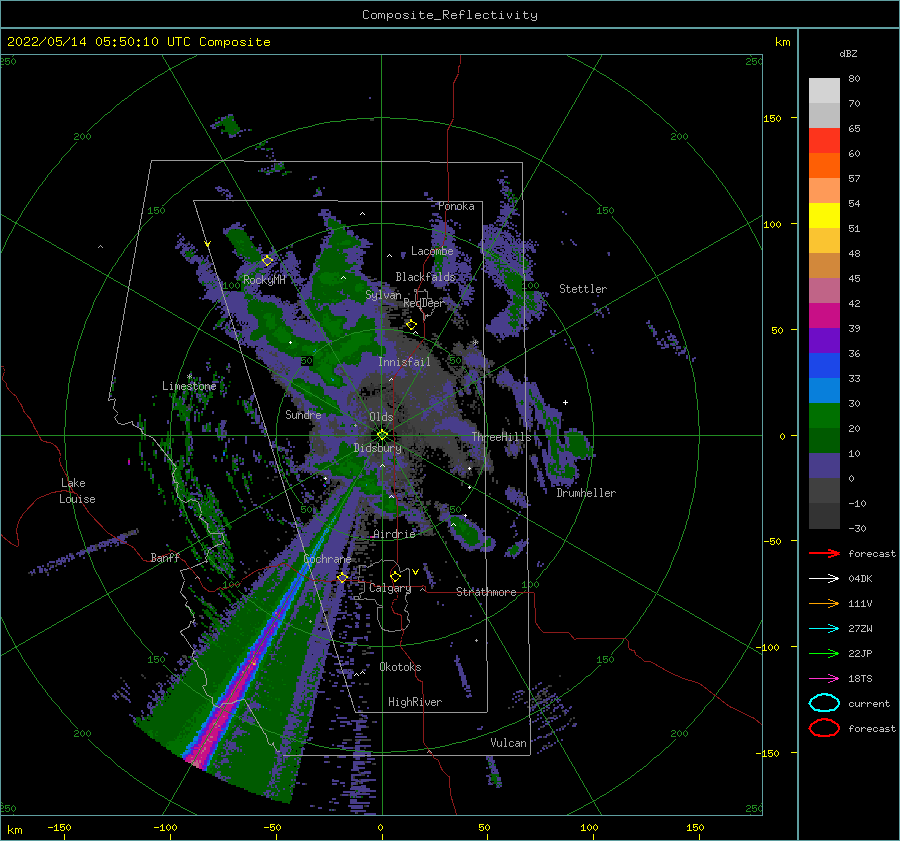
Task: Click the Ponoka label
Action: pyautogui.click(x=456, y=206)
